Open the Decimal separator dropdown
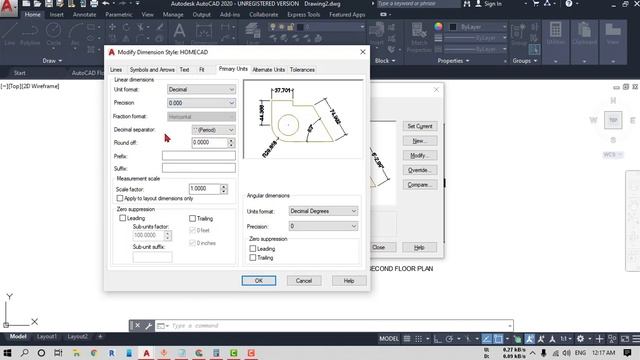The width and height of the screenshot is (640, 360). click(213, 130)
